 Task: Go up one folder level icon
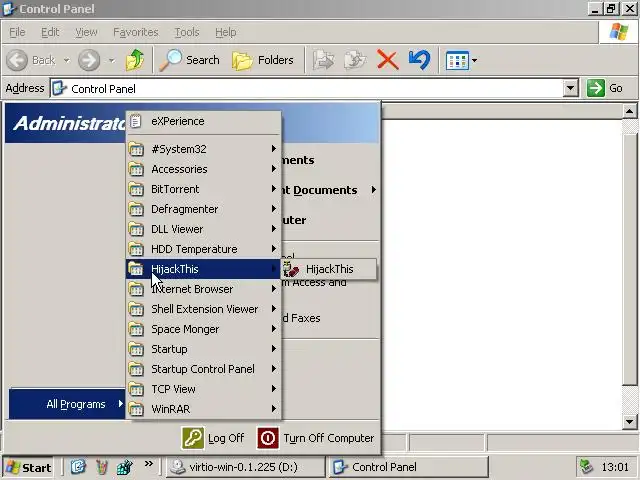click(x=135, y=60)
